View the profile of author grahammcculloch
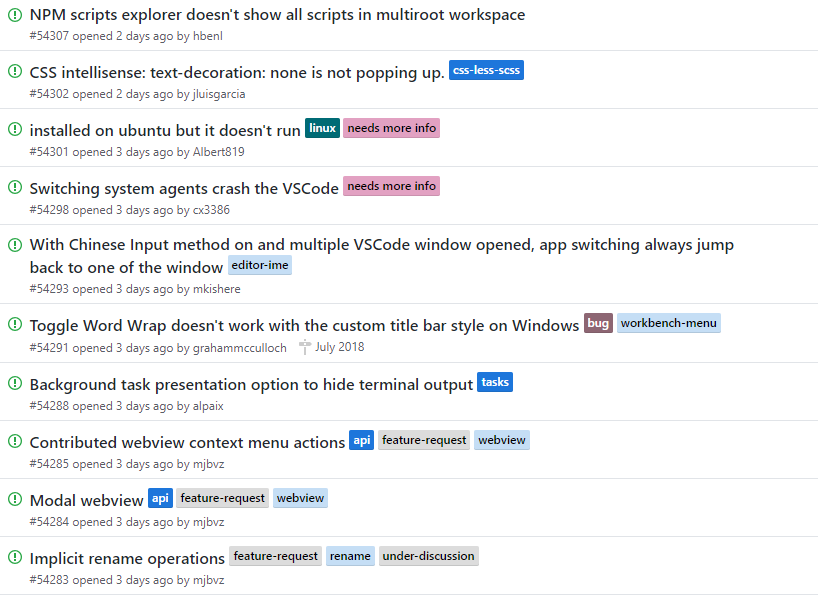 pos(239,348)
